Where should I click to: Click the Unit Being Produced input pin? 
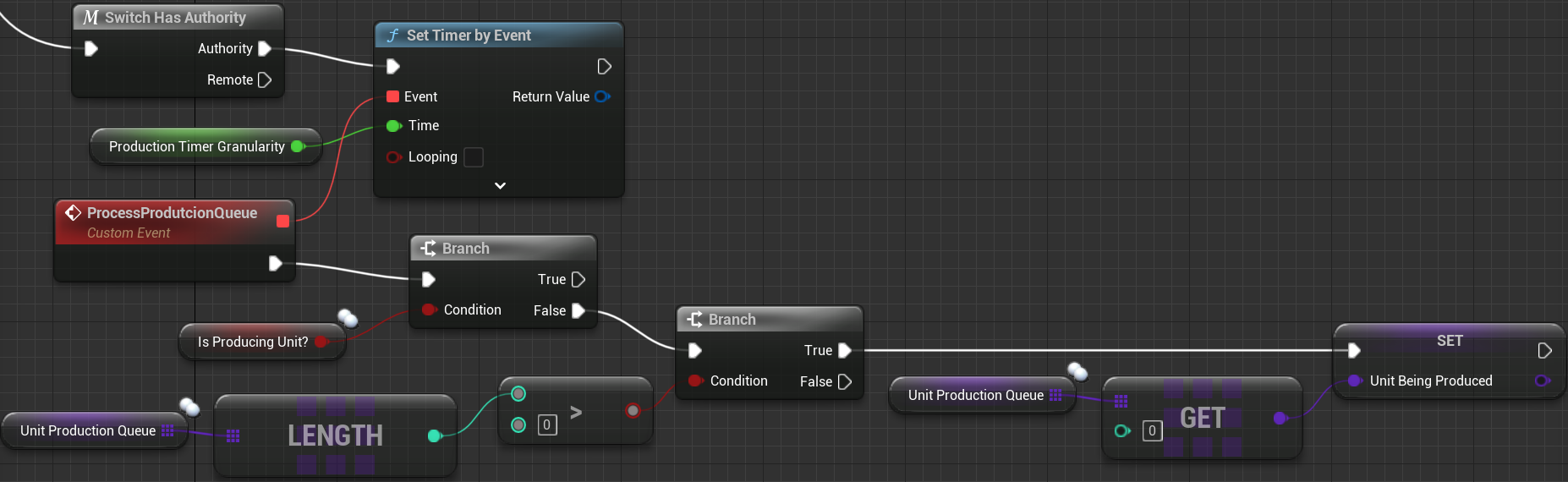tap(1354, 381)
